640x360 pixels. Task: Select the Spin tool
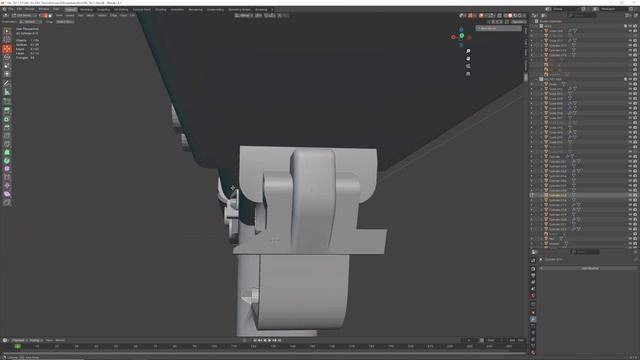[7, 161]
